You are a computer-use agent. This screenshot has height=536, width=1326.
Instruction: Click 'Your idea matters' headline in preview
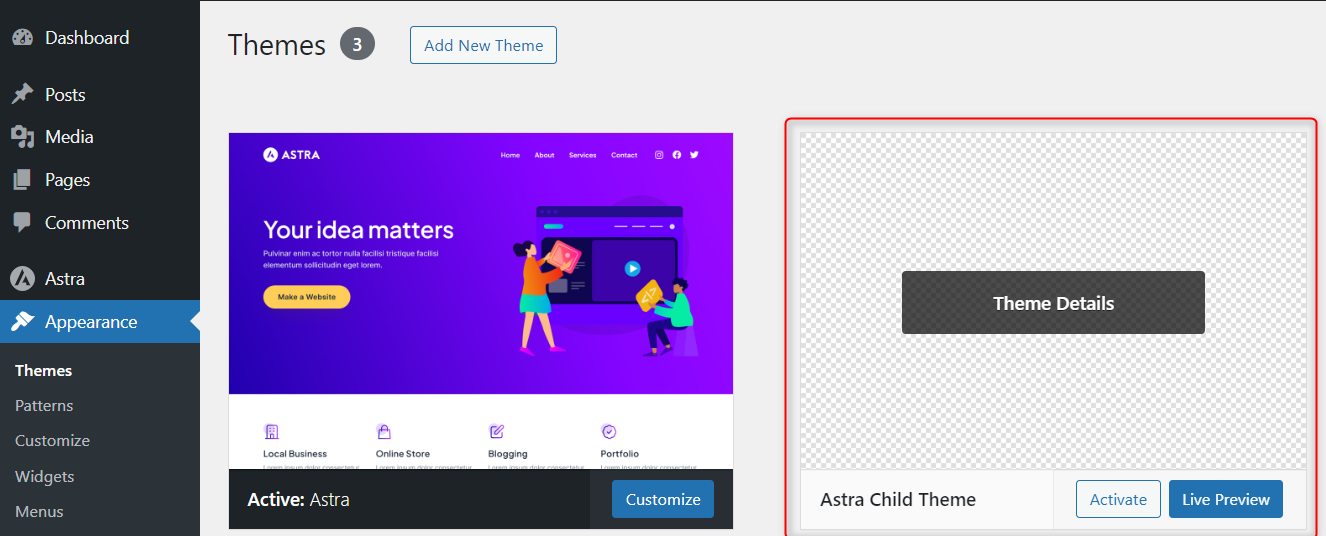358,230
